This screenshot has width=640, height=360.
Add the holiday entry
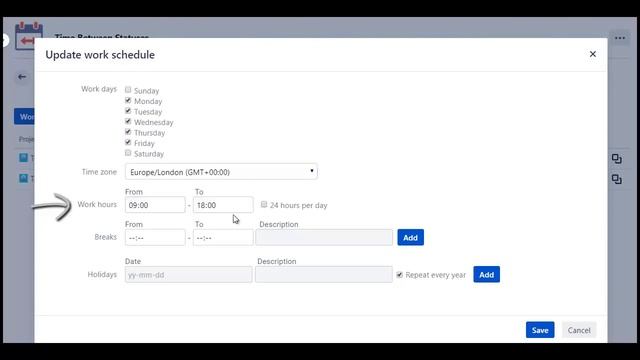pos(487,275)
